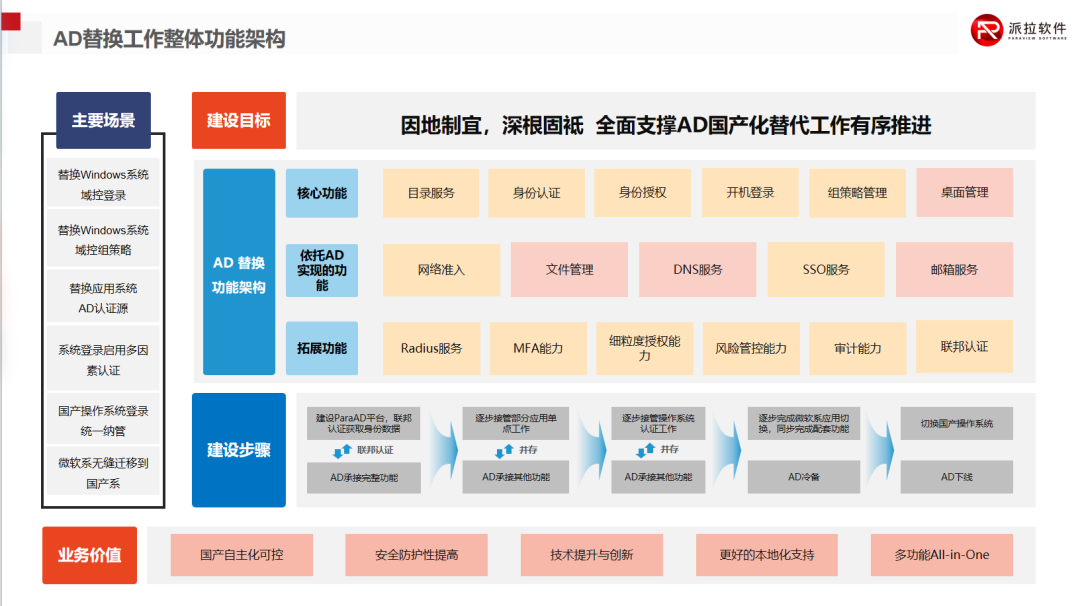
Task: Select the 核心功能 blue label block
Action: (x=322, y=192)
